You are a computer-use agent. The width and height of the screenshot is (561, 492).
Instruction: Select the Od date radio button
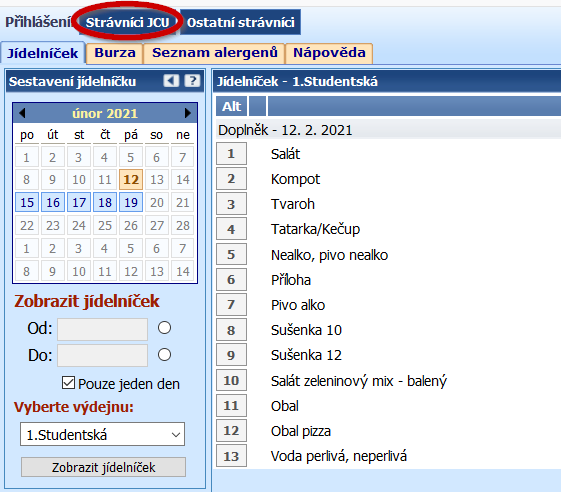pyautogui.click(x=164, y=328)
